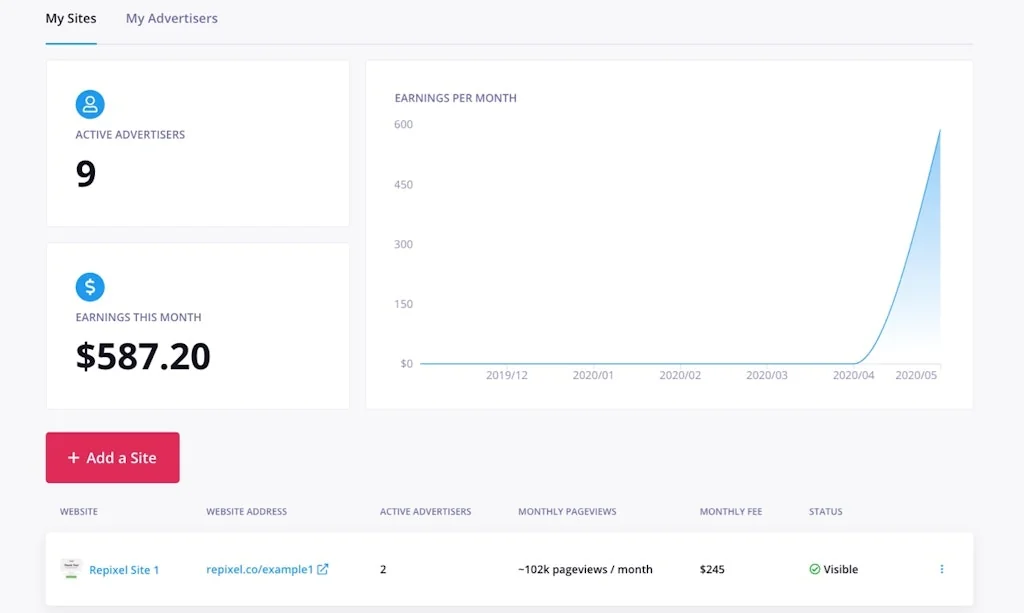Visit the repixel.co/example1 address link
Viewport: 1024px width, 613px height.
(259, 569)
